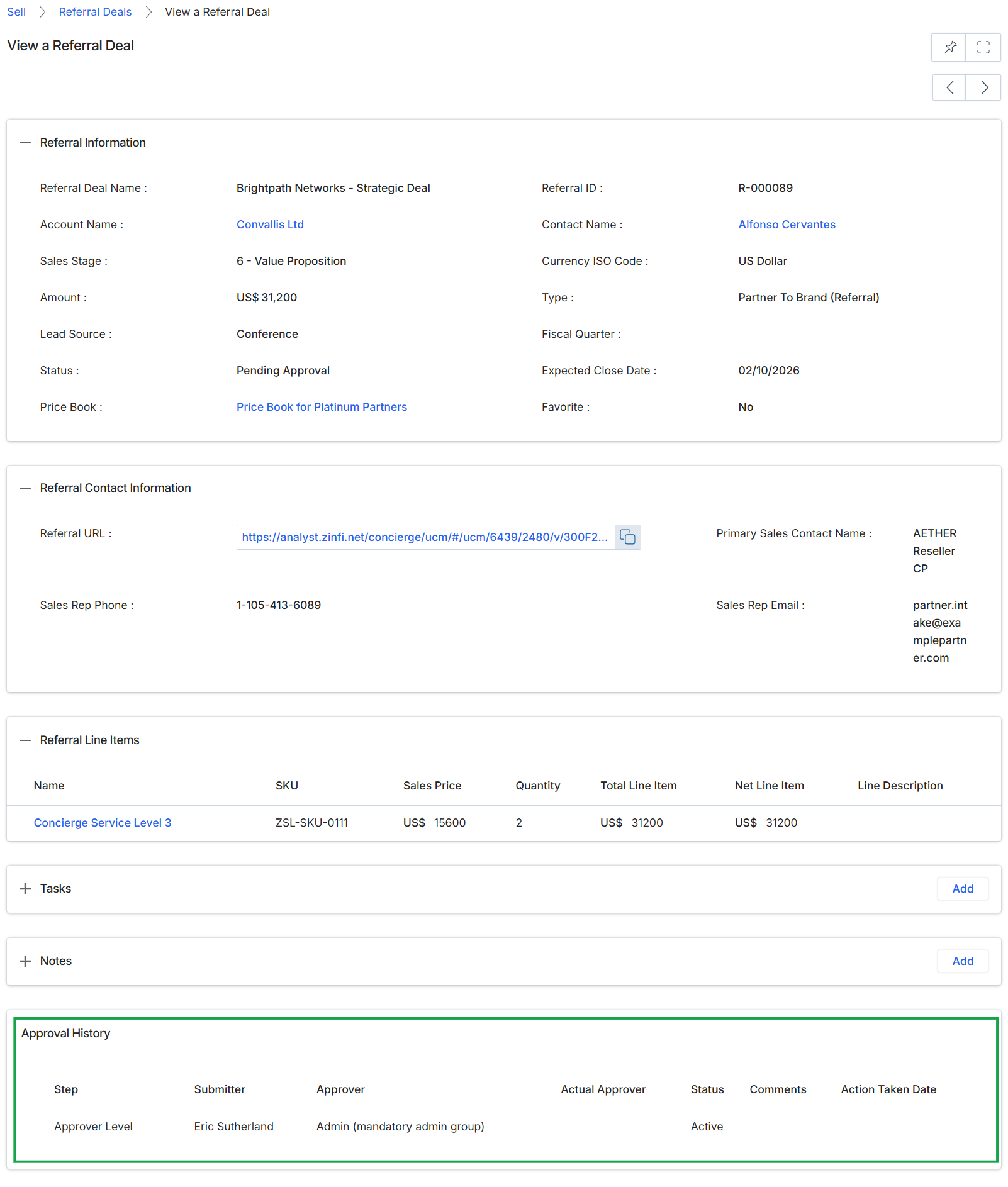Click the Active status in Approval History
The width and height of the screenshot is (1008, 1187).
click(x=707, y=1127)
